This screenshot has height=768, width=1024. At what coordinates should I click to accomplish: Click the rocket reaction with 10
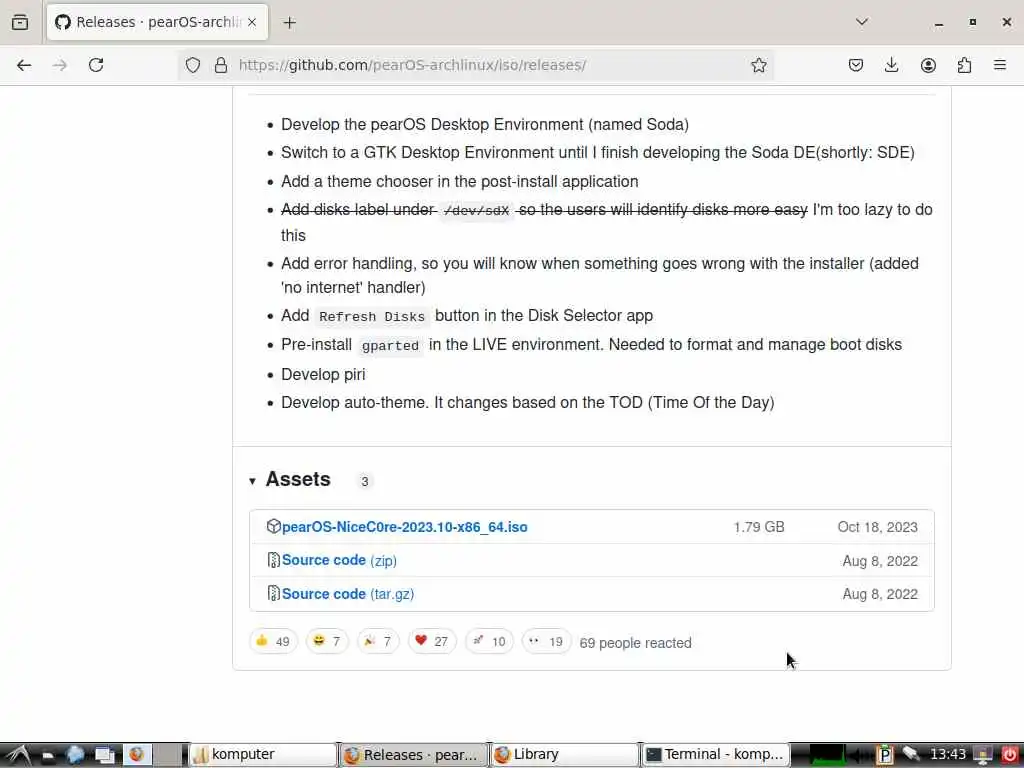(489, 641)
